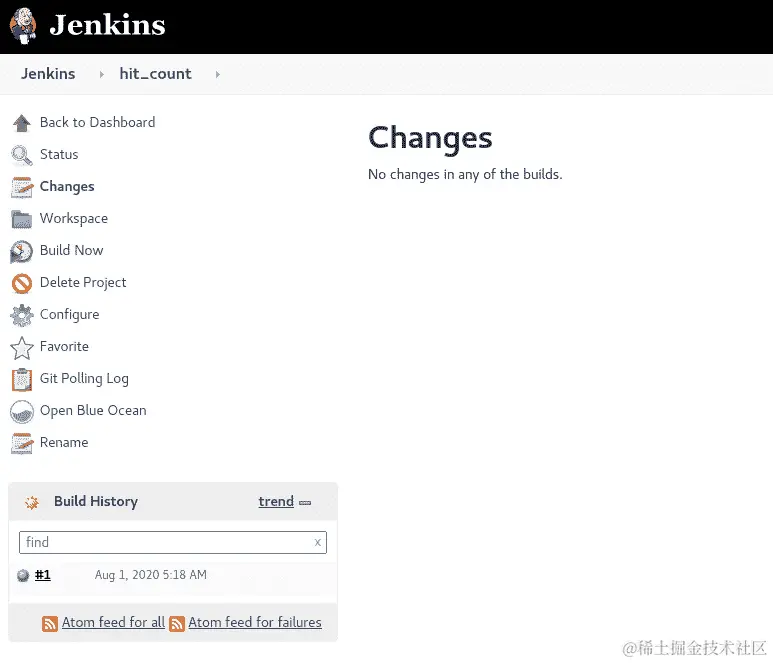View the Git Polling Log

click(x=84, y=379)
